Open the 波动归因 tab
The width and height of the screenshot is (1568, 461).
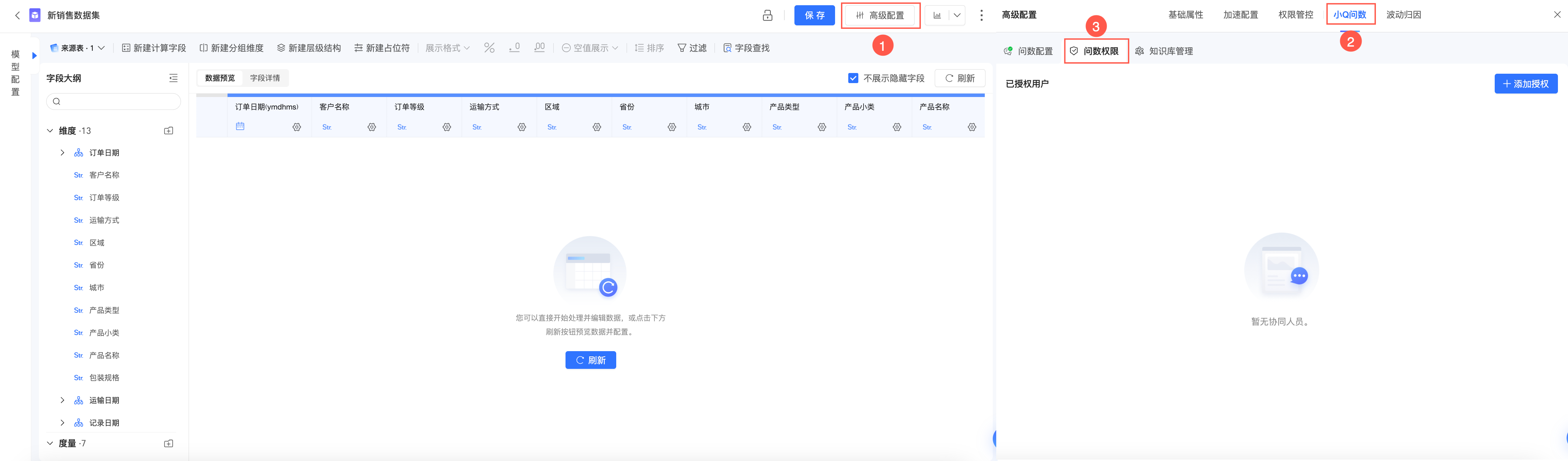[x=1403, y=15]
